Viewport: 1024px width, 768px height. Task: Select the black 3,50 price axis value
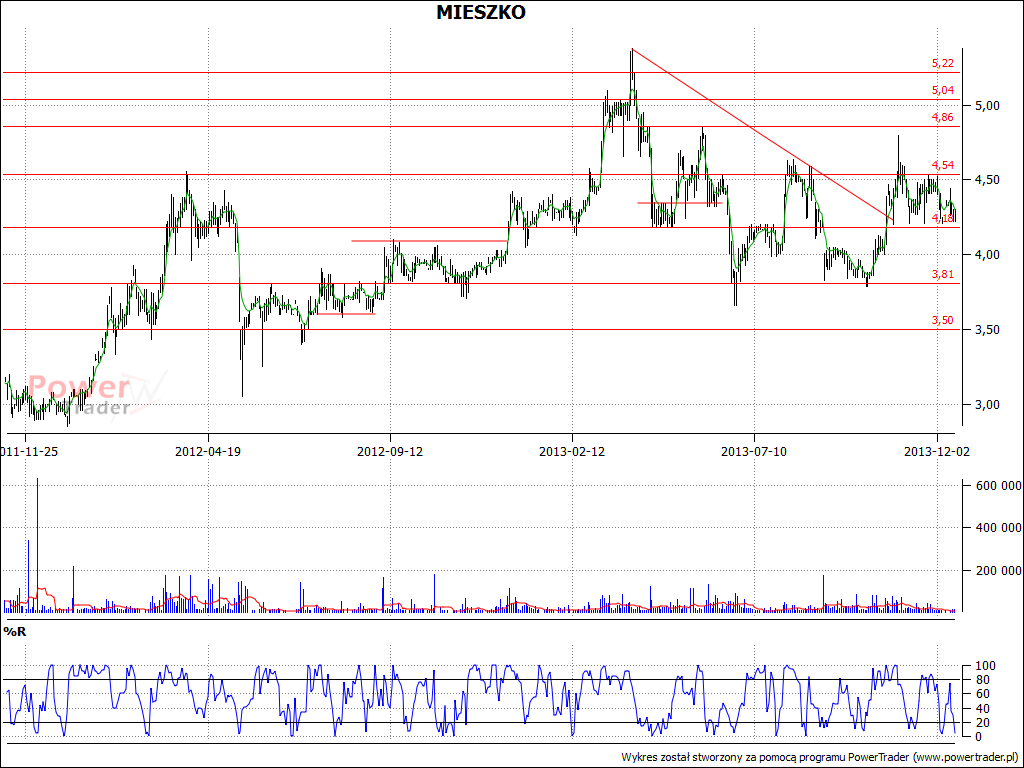987,330
